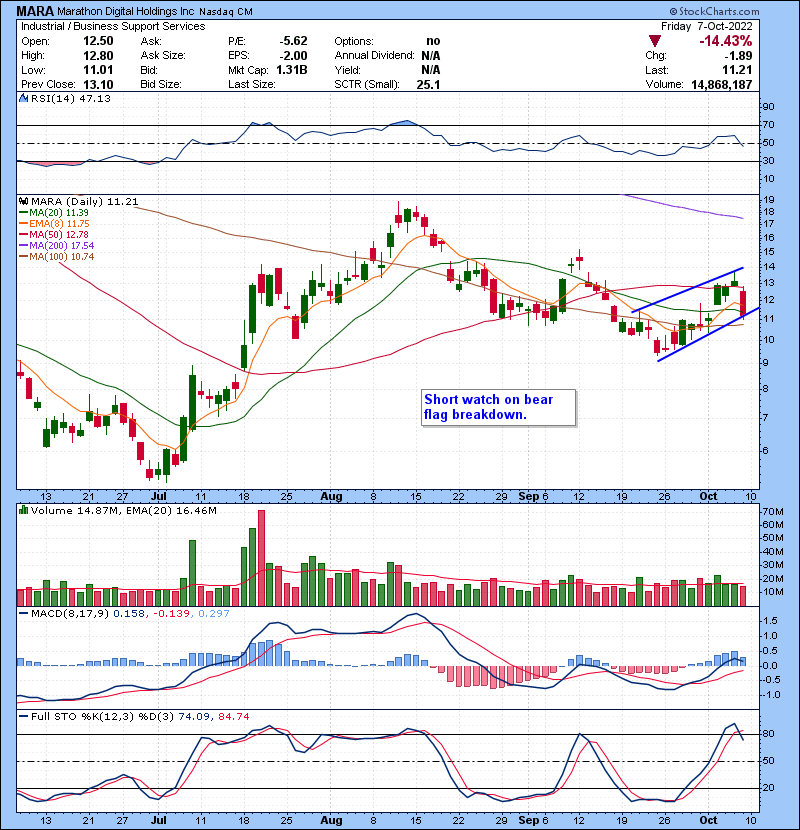Image resolution: width=800 pixels, height=830 pixels.
Task: Click the company name Marathon Digital Holdings Inc
Action: 125,11
